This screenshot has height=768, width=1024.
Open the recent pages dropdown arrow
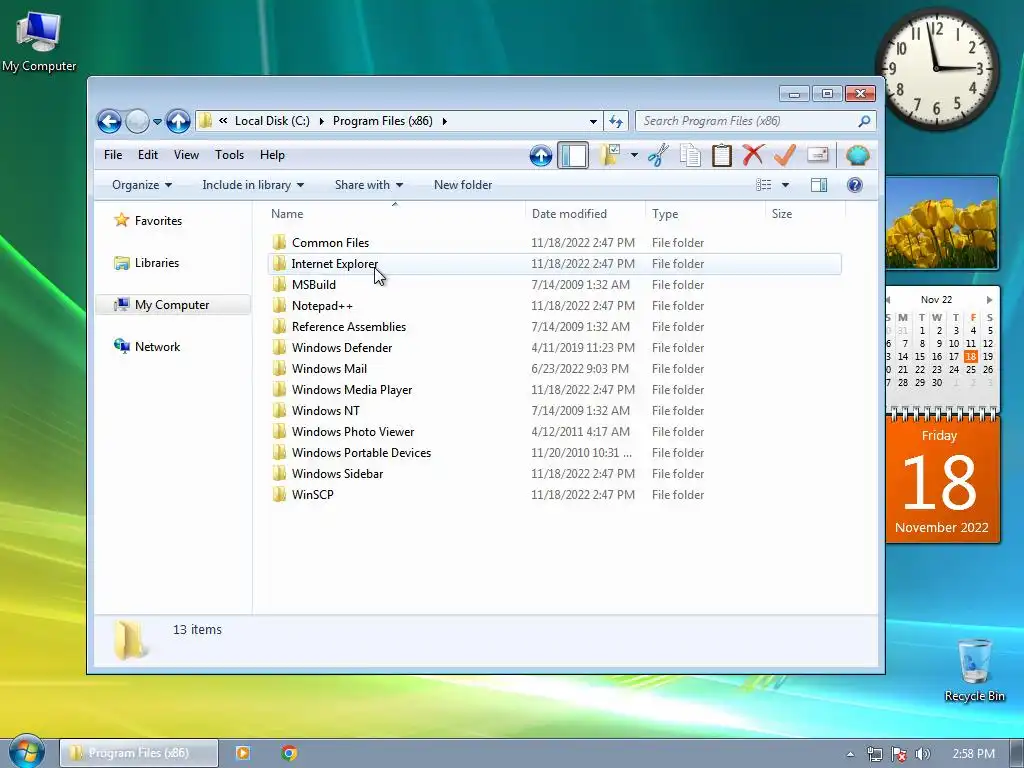click(x=157, y=121)
